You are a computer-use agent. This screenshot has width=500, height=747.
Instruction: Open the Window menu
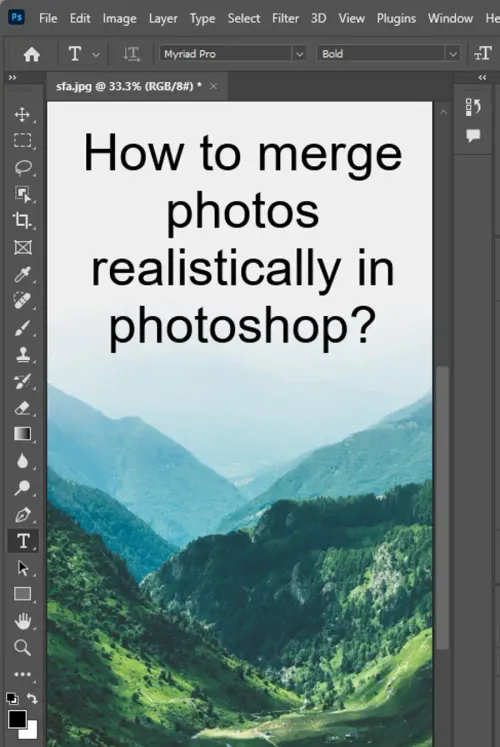[x=450, y=19]
